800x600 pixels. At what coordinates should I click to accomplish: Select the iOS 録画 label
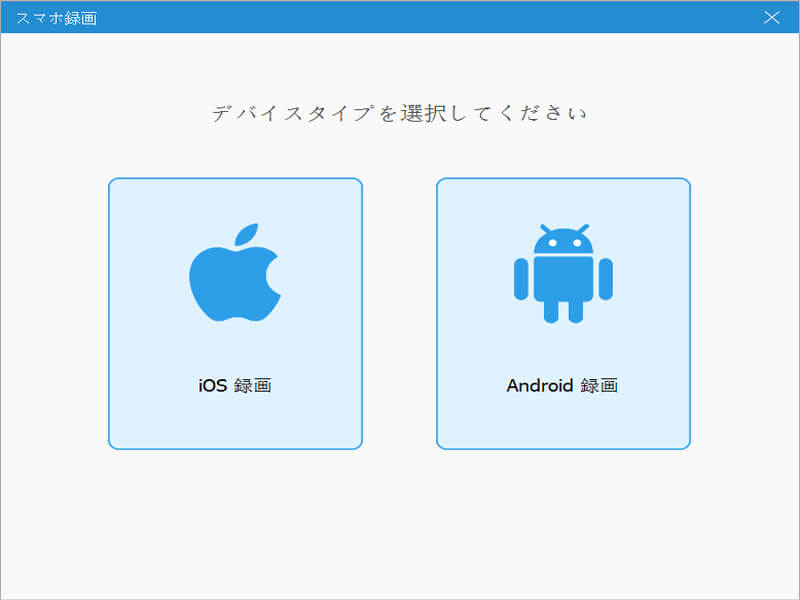(x=235, y=385)
